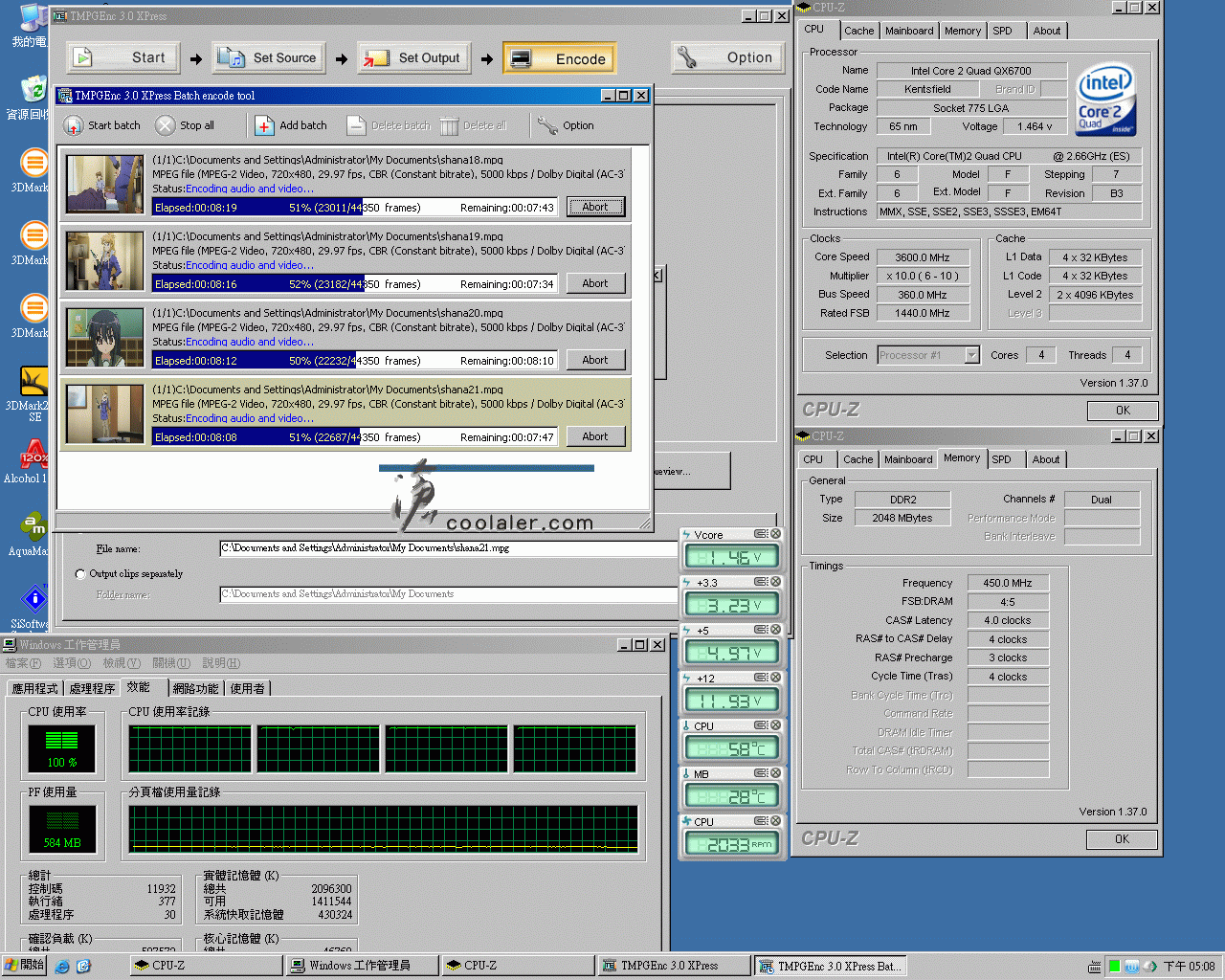The height and width of the screenshot is (980, 1225).
Task: Close the +5 voltage monitor
Action: 776,630
